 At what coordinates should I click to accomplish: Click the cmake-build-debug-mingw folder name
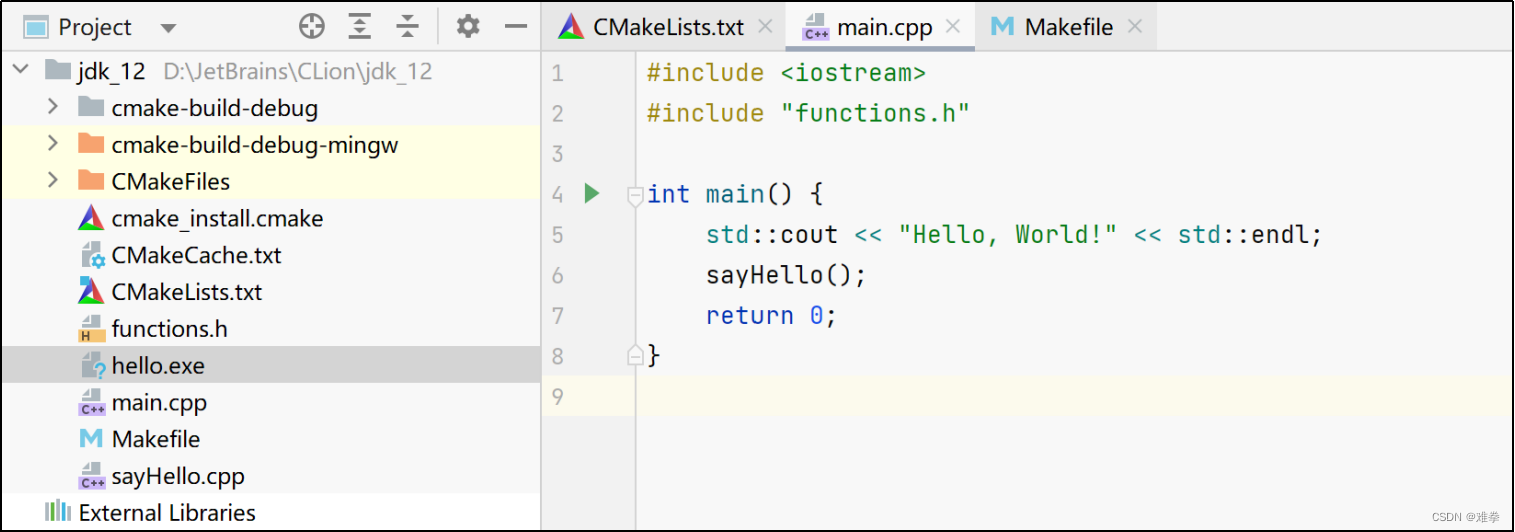click(255, 145)
